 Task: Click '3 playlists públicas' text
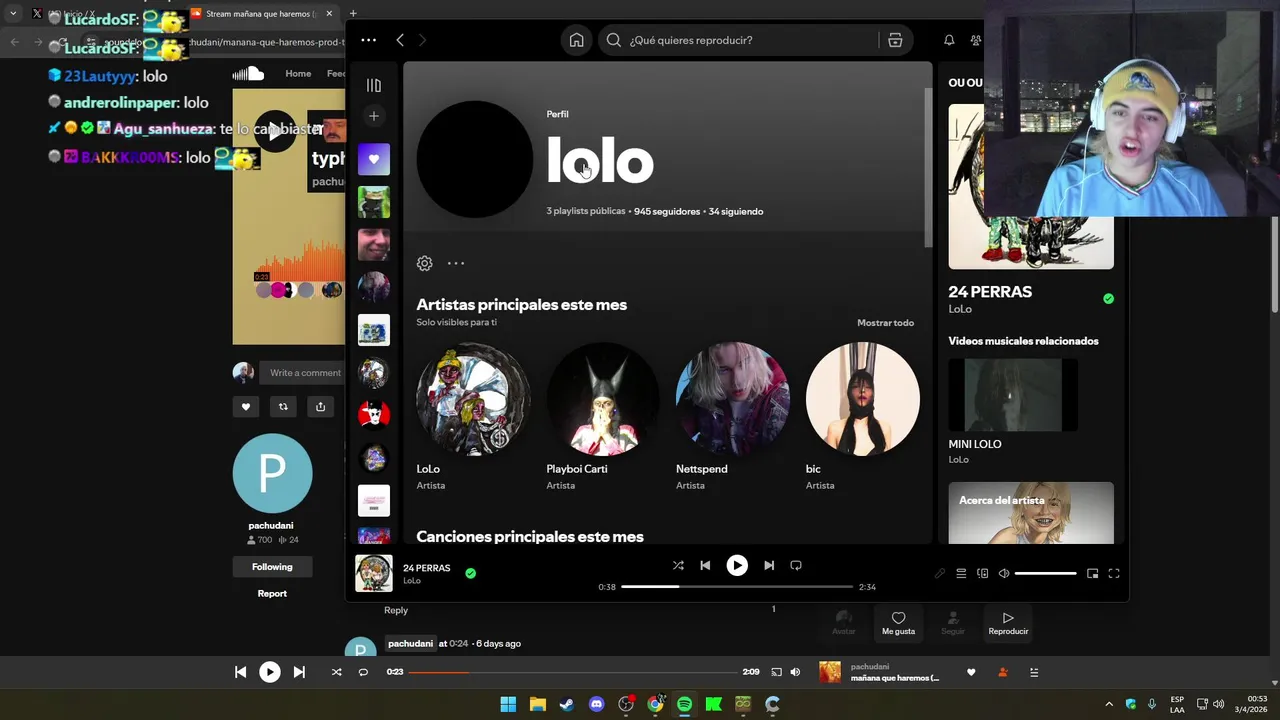pos(586,211)
